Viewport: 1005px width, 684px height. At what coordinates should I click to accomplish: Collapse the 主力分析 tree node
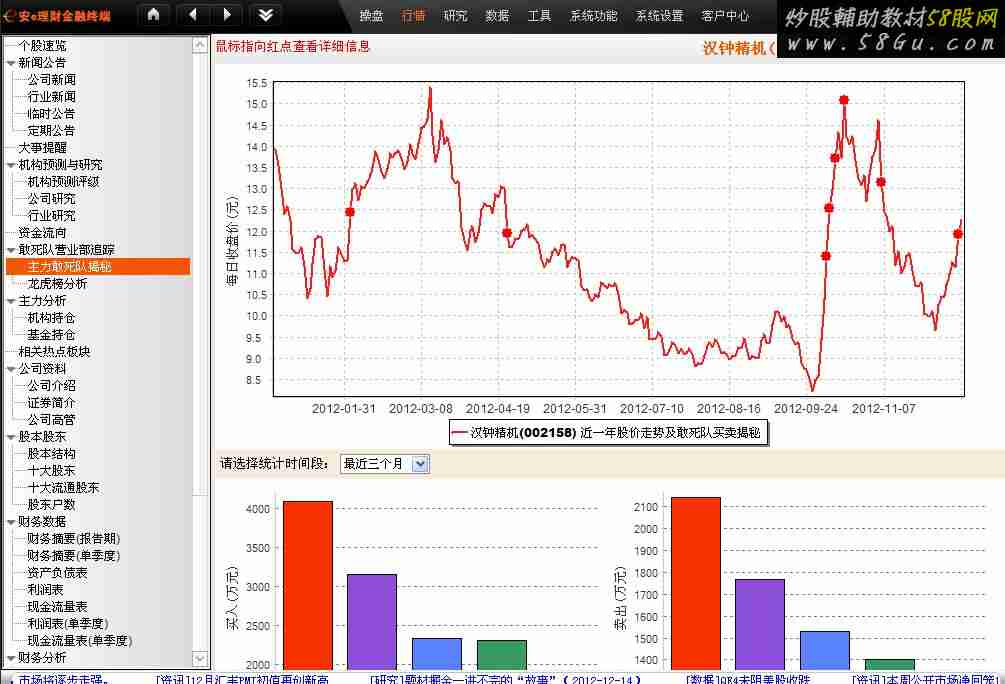[x=11, y=301]
